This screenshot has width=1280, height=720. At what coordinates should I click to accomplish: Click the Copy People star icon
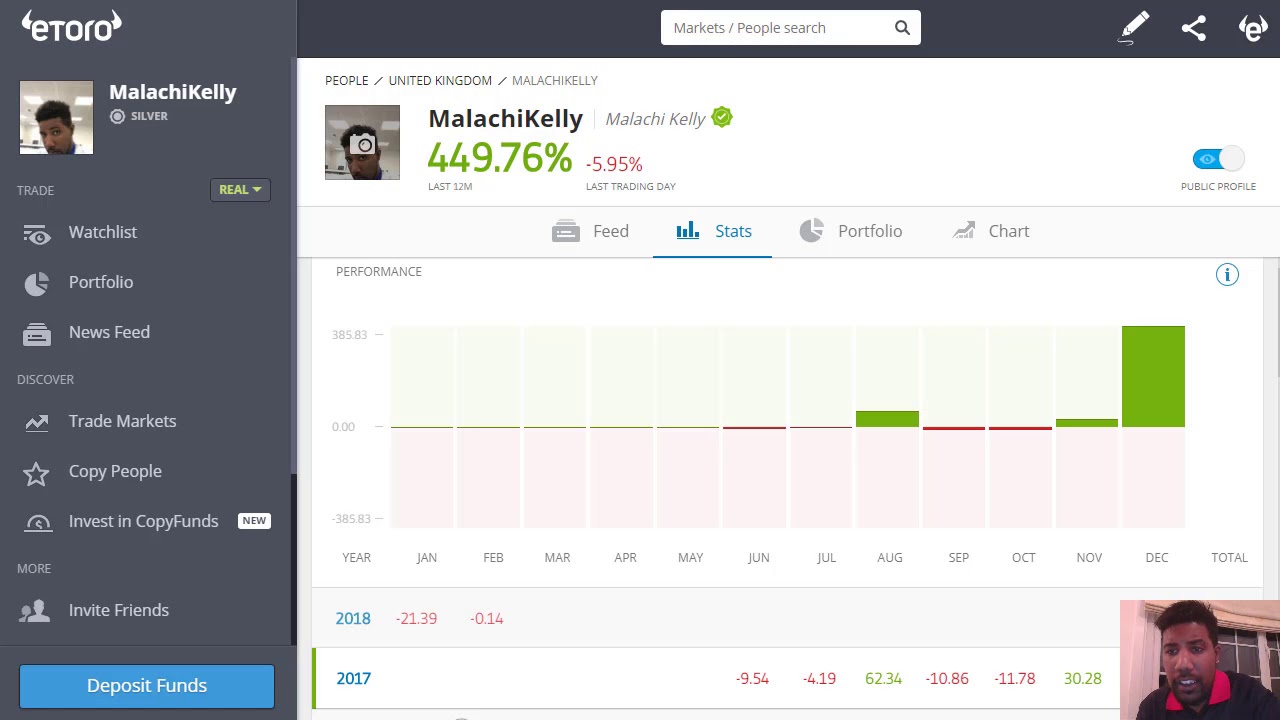(x=37, y=473)
